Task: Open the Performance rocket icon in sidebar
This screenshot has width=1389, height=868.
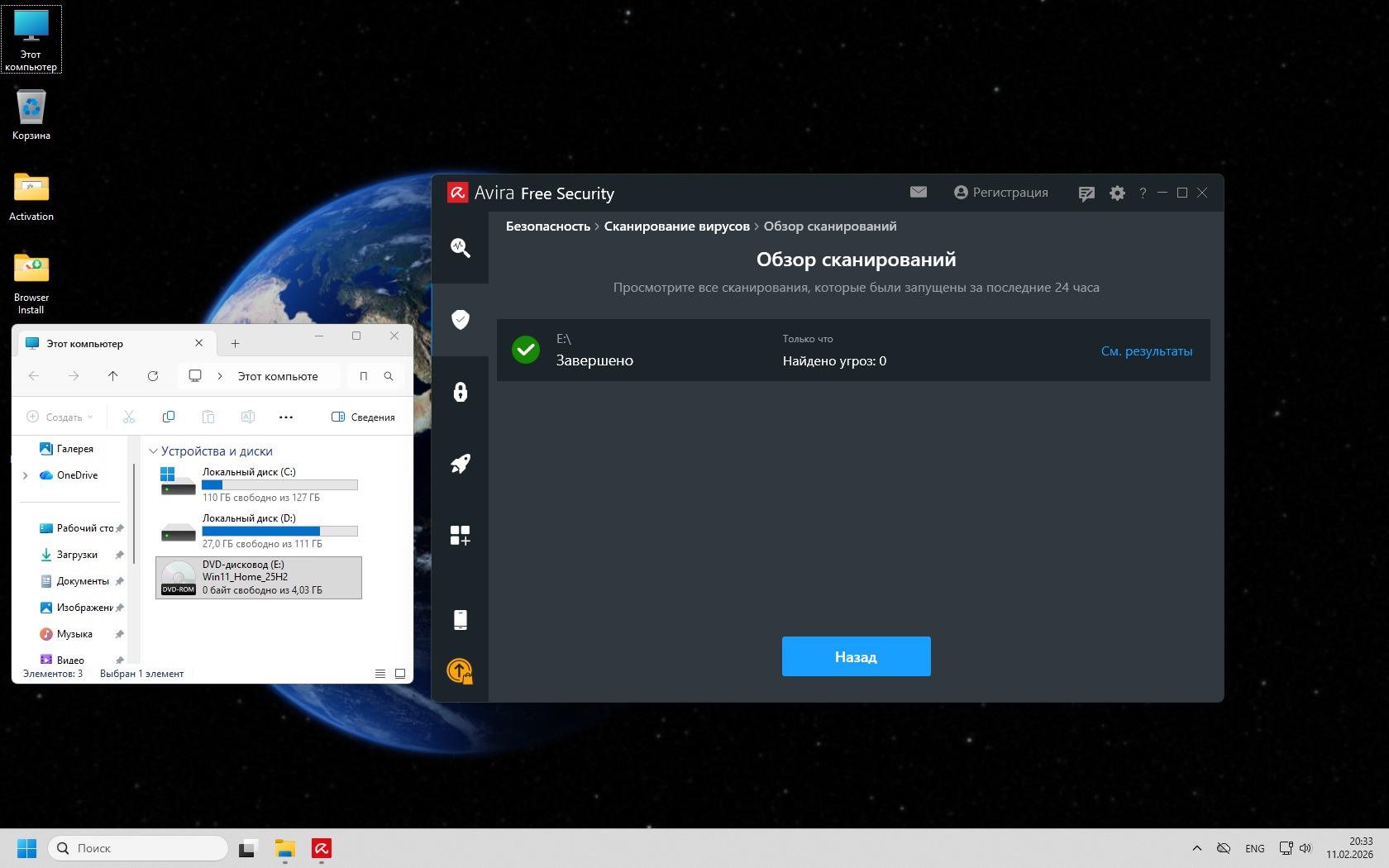Action: pos(461,464)
